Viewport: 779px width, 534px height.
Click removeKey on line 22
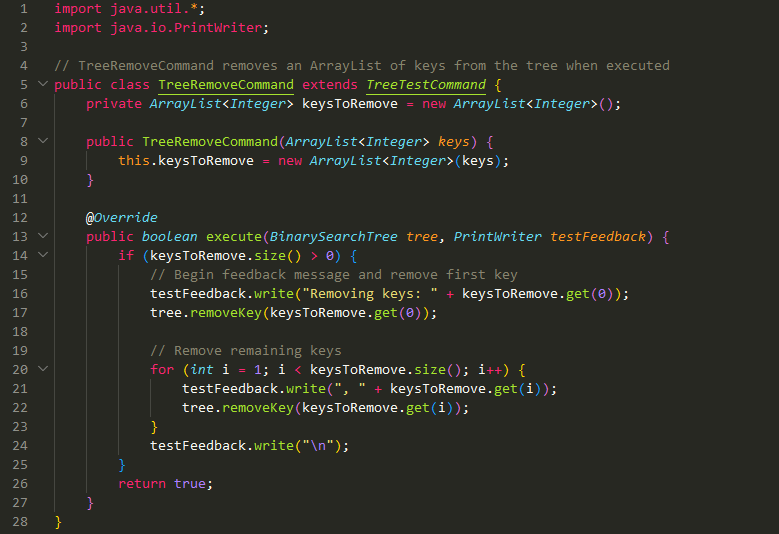[x=258, y=407]
